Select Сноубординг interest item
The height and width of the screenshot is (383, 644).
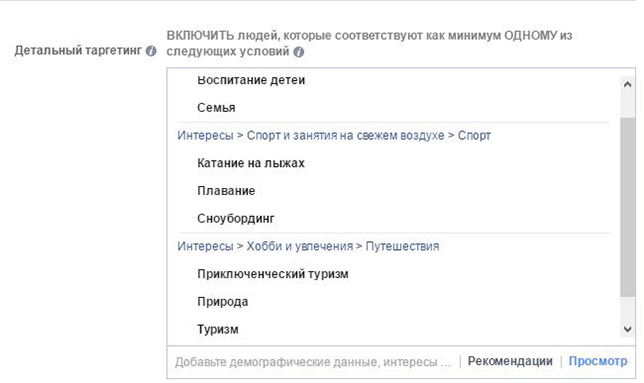[235, 218]
